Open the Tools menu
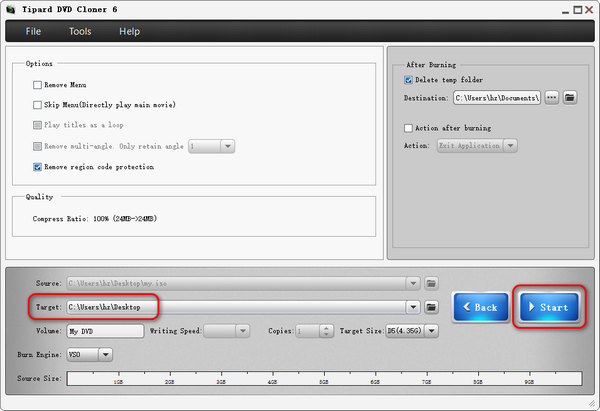600x411 pixels. (x=80, y=31)
